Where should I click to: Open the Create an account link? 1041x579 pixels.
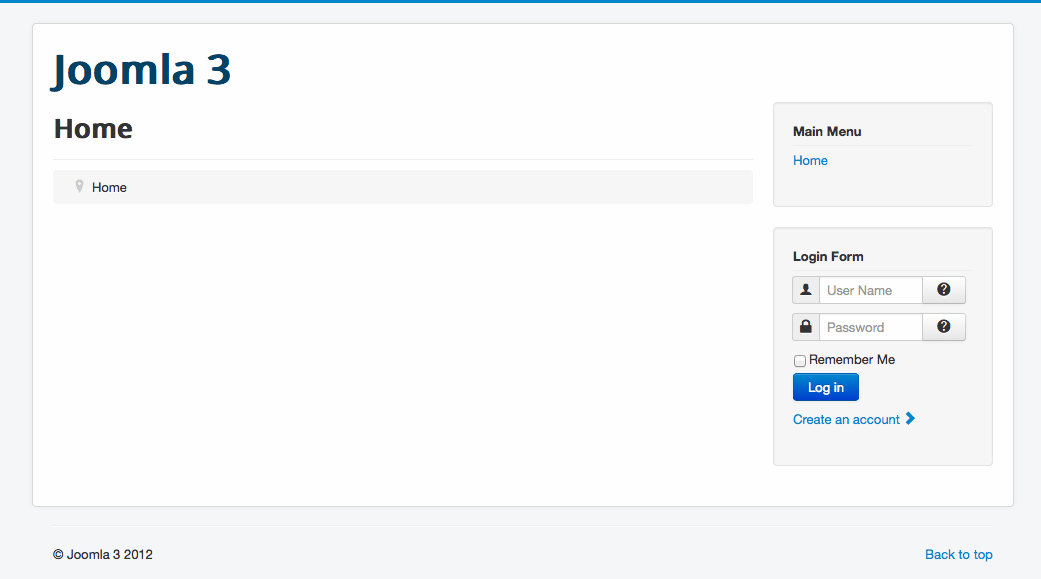[x=846, y=419]
